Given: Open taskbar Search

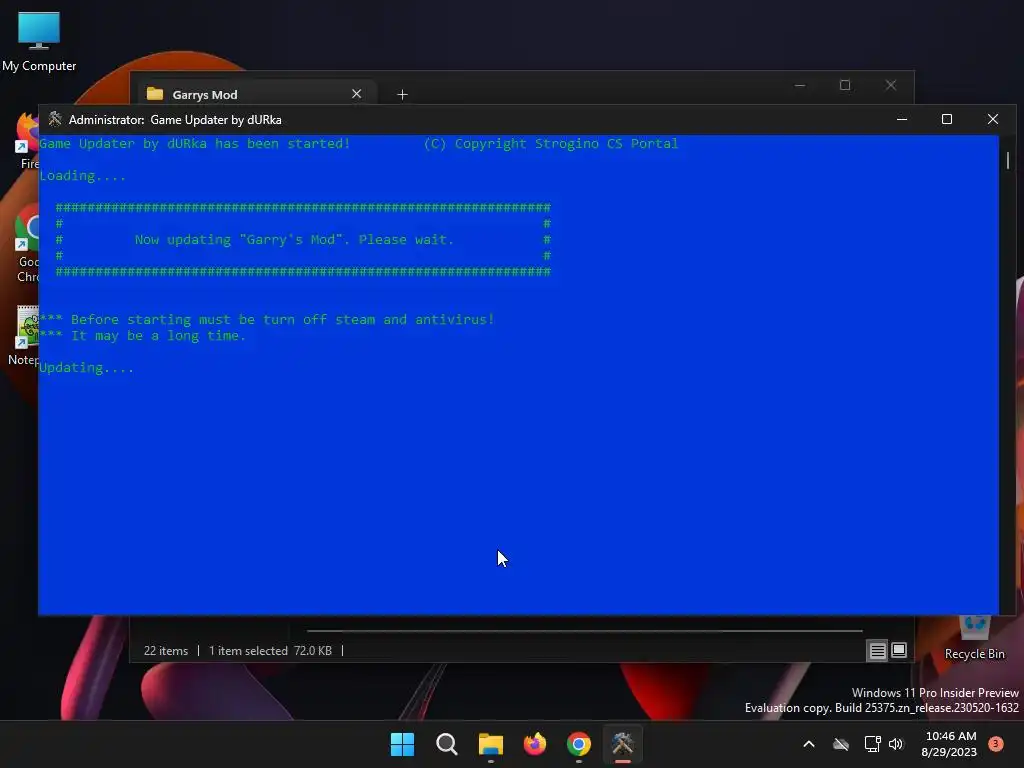Looking at the screenshot, I should tap(447, 744).
